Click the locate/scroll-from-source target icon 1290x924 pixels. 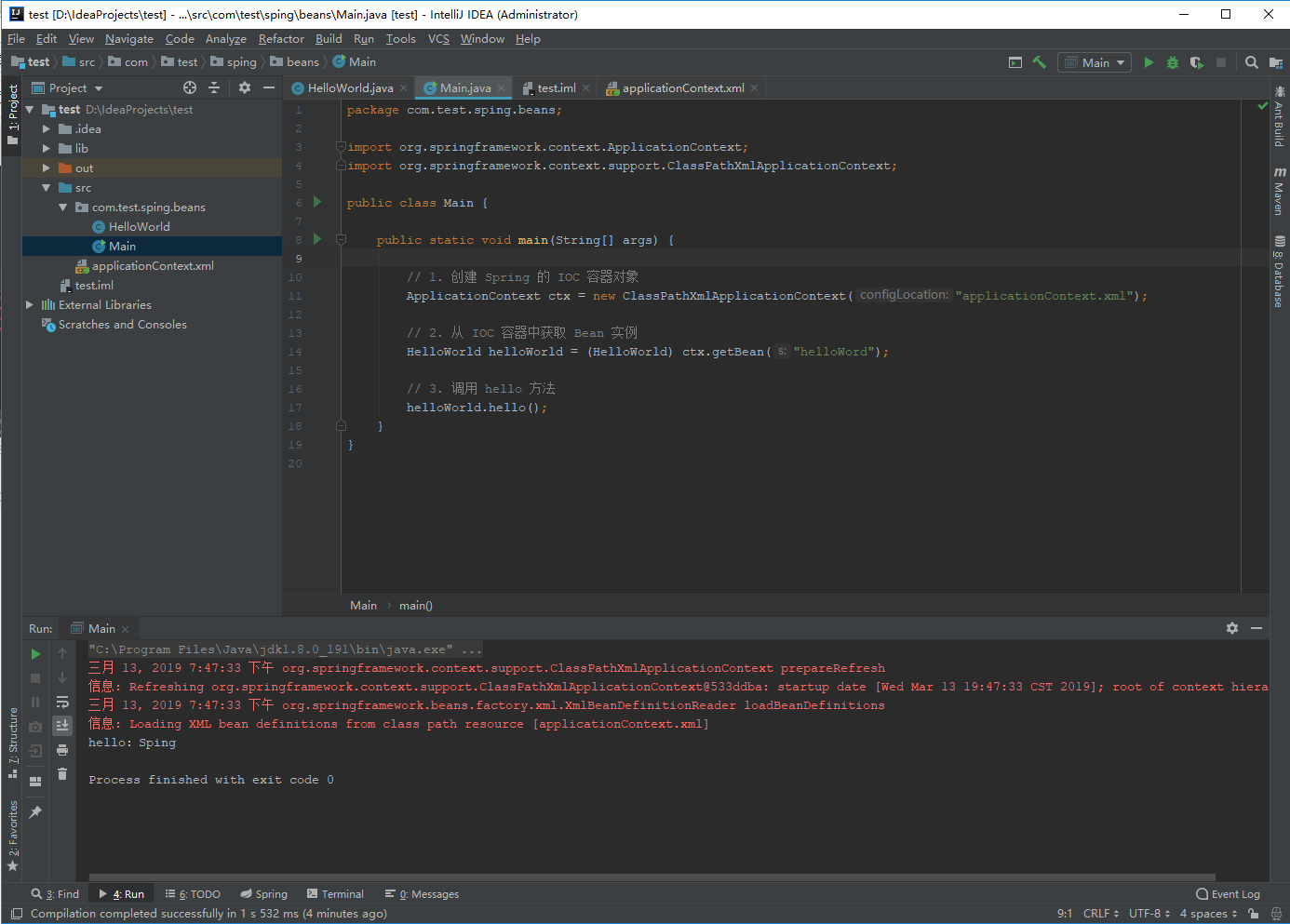click(x=190, y=87)
